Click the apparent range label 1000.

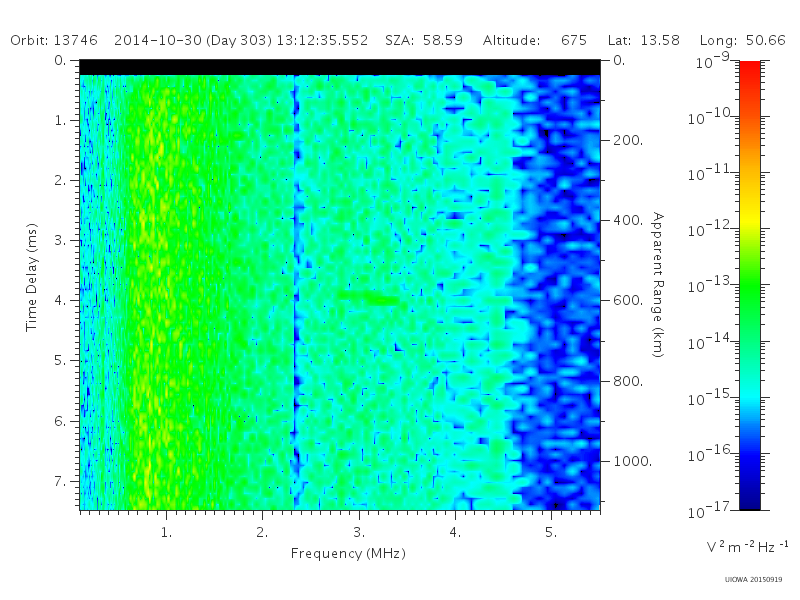coord(633,461)
